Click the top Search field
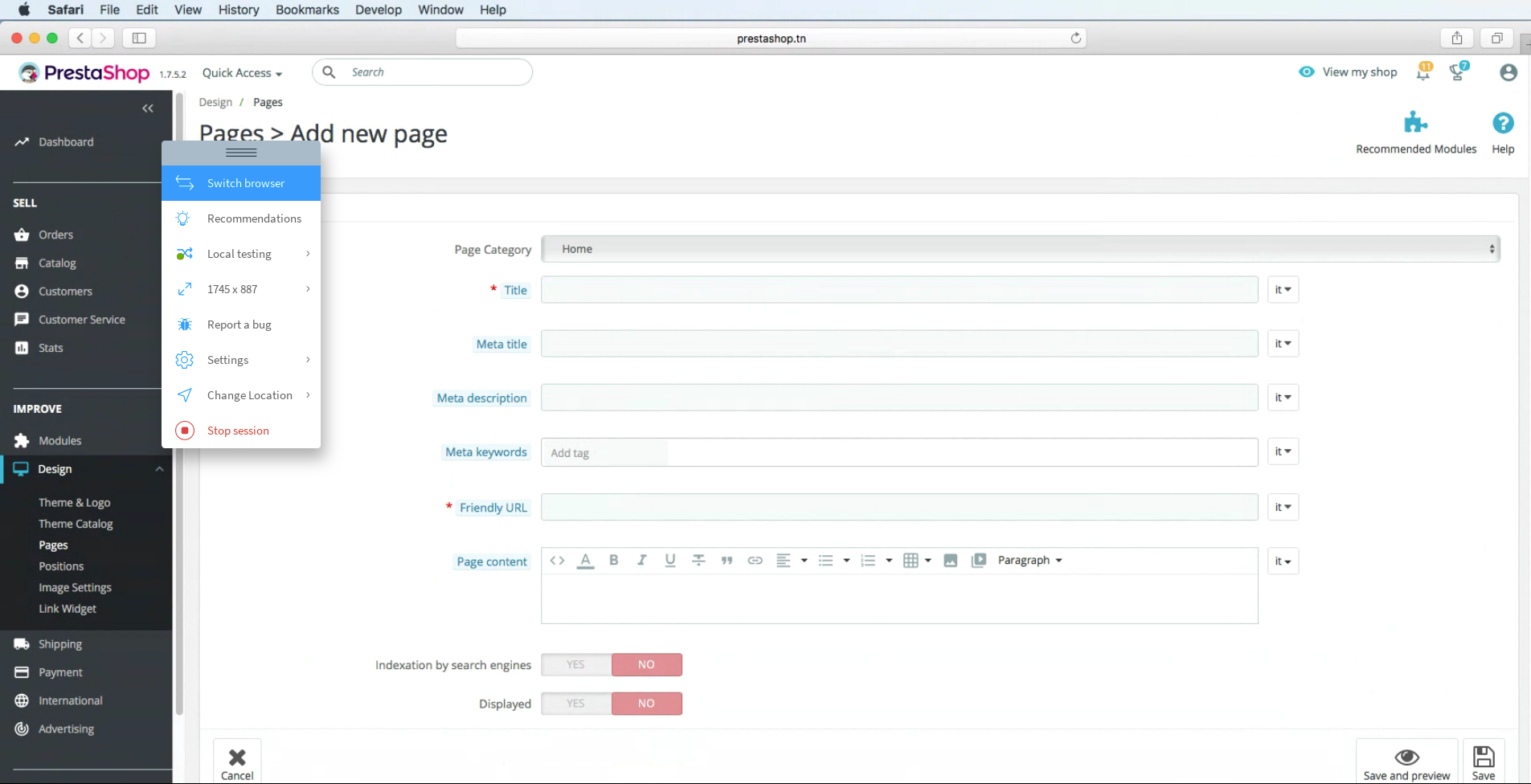This screenshot has height=784, width=1531. 423,72
